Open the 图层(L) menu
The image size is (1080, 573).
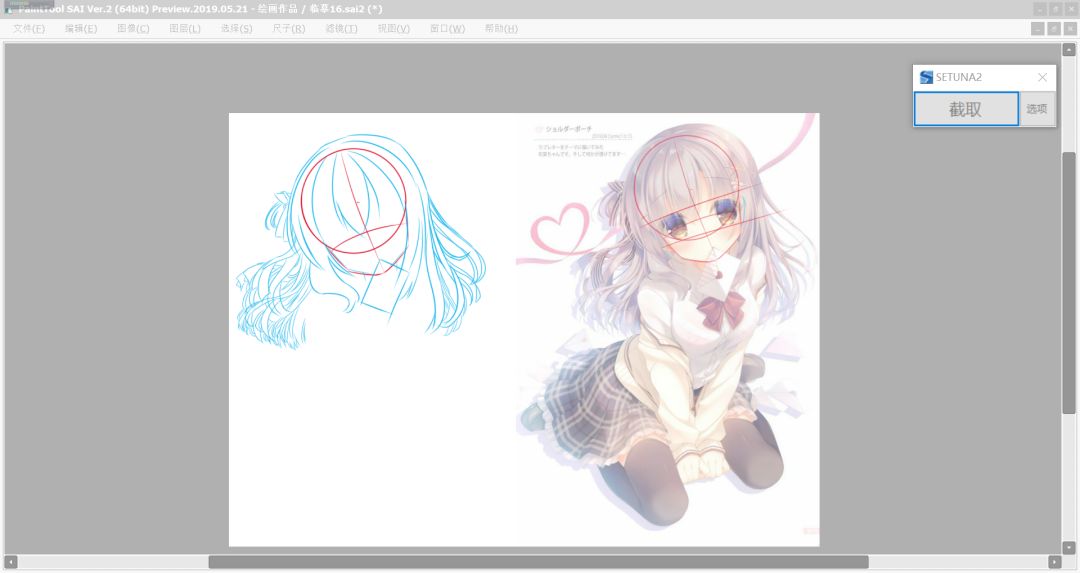point(185,28)
